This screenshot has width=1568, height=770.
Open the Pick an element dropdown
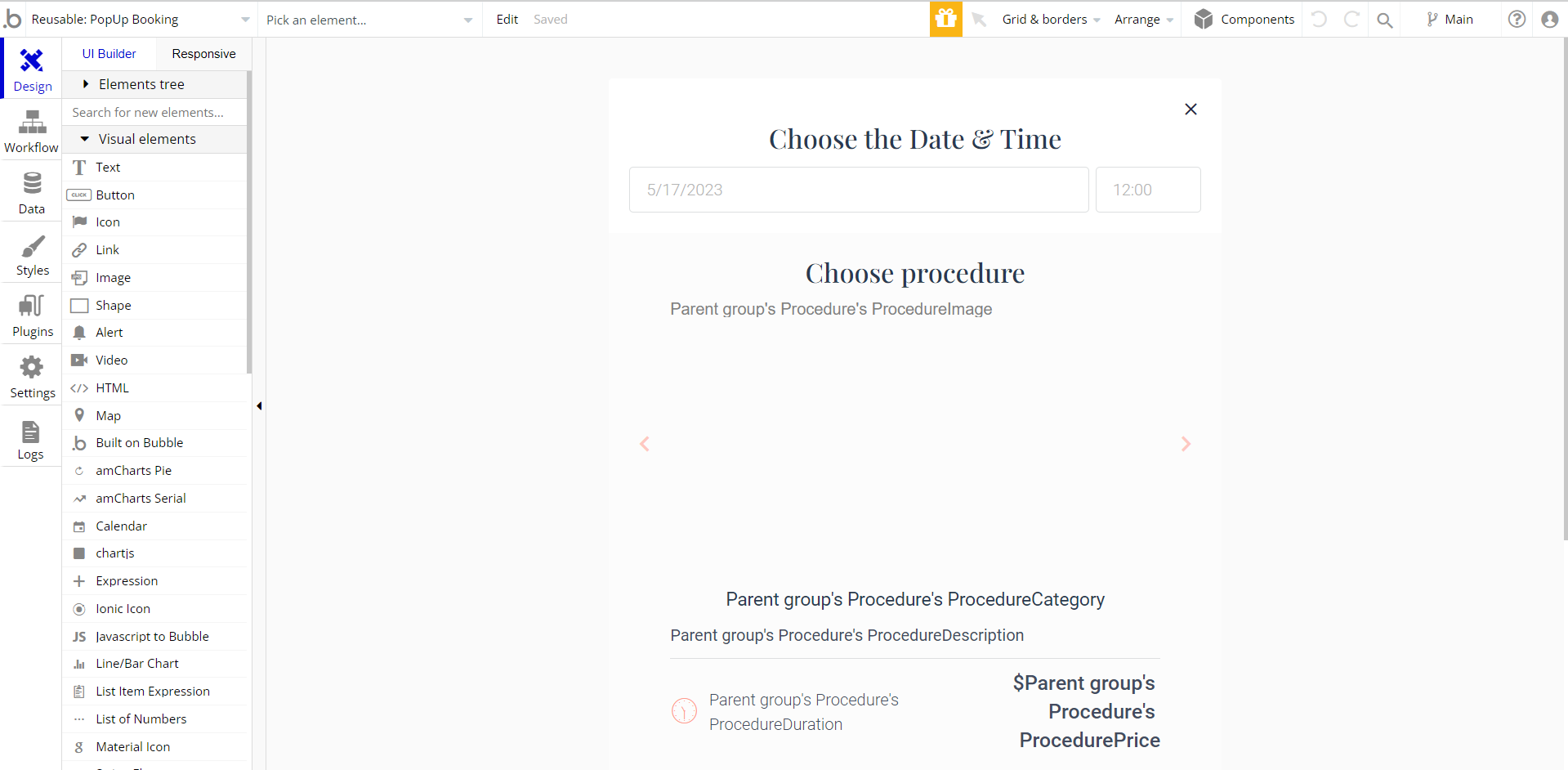[x=369, y=20]
